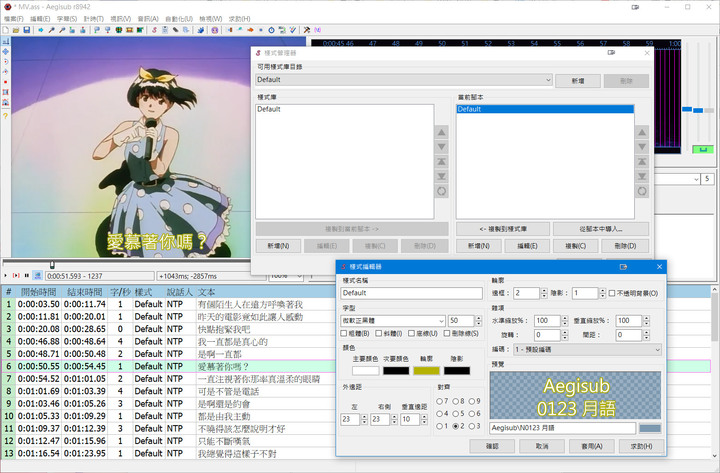
Task: Select alignment radio button 7
Action: click(x=442, y=401)
